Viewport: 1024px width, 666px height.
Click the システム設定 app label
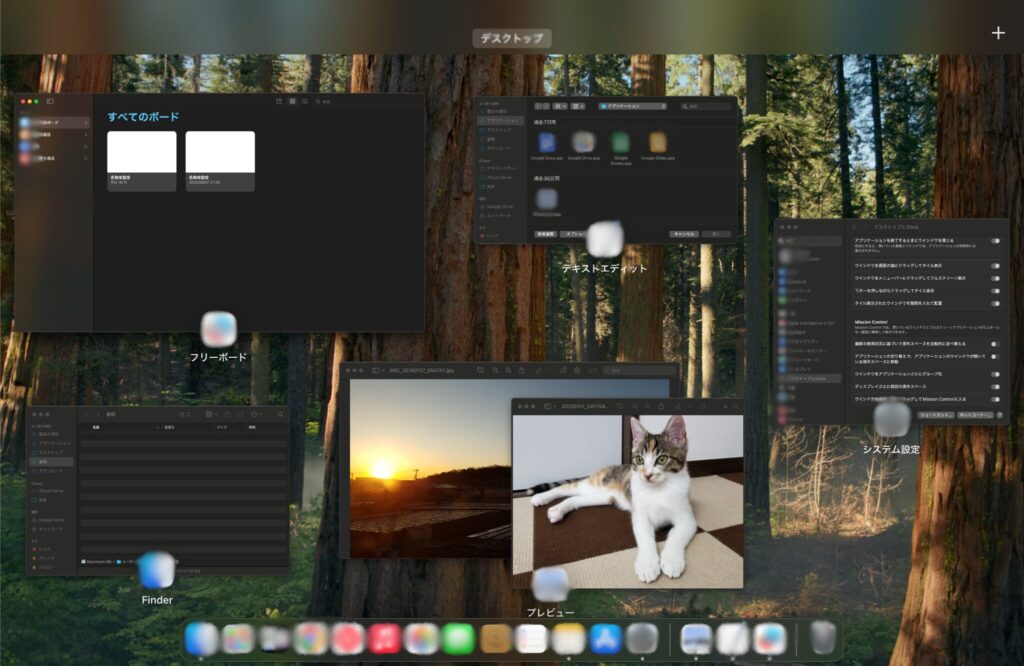[891, 449]
